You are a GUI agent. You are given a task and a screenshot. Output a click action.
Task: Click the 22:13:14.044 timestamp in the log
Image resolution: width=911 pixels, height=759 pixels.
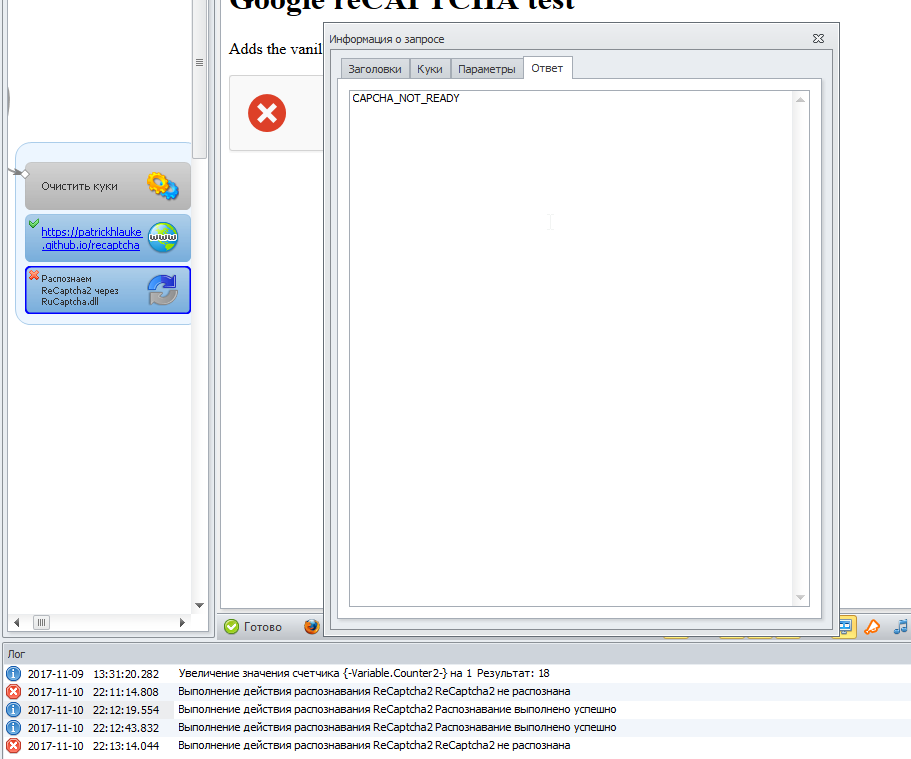coord(126,746)
